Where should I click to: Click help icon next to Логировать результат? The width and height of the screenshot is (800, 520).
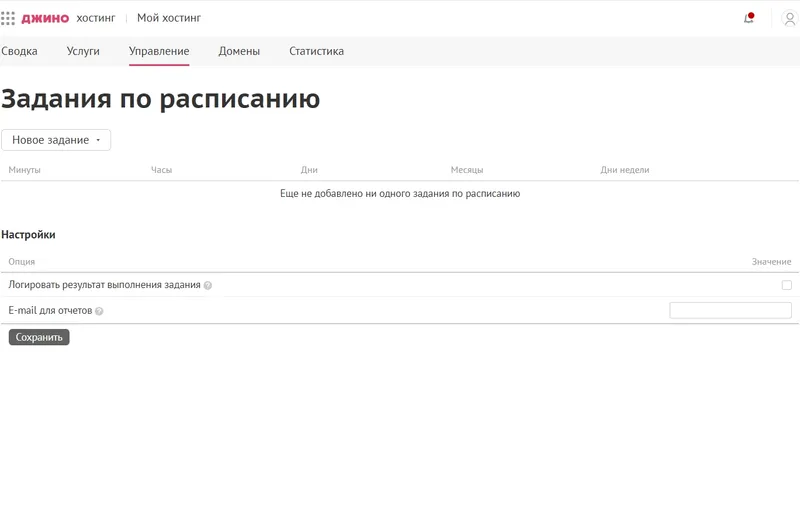[x=208, y=285]
